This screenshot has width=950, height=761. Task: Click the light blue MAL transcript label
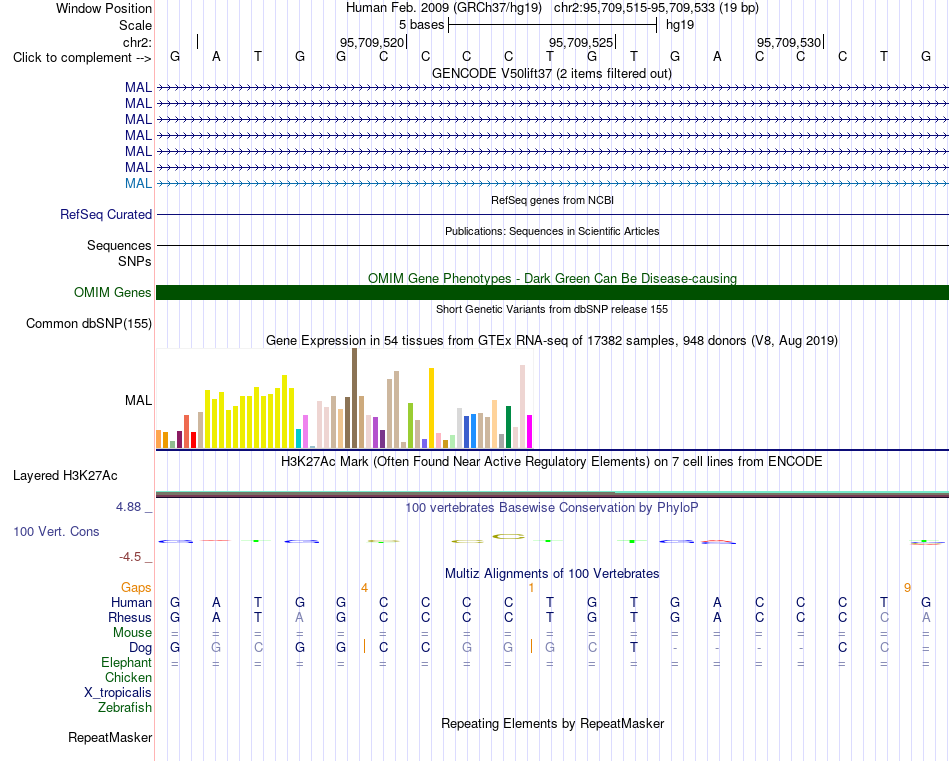pos(138,183)
